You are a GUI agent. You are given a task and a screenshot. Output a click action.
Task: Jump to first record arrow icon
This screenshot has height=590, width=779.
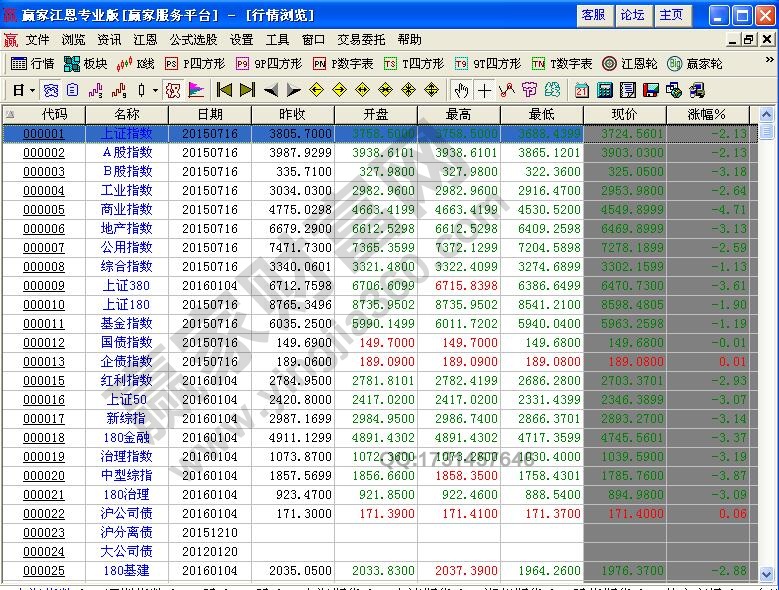[224, 90]
